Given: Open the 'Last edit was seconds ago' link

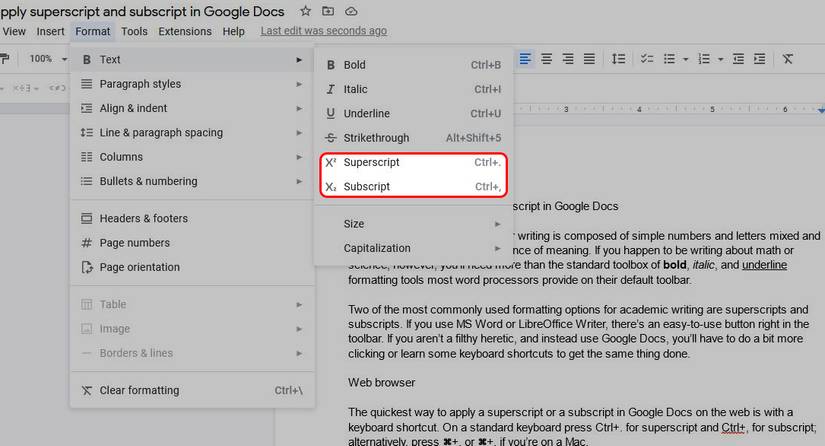Looking at the screenshot, I should click(x=323, y=31).
